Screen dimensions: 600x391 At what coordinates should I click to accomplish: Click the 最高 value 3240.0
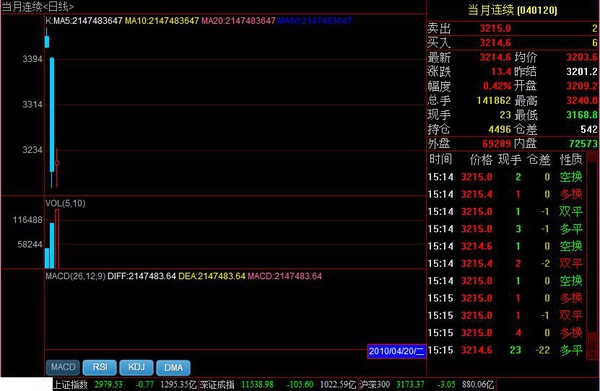pos(582,101)
